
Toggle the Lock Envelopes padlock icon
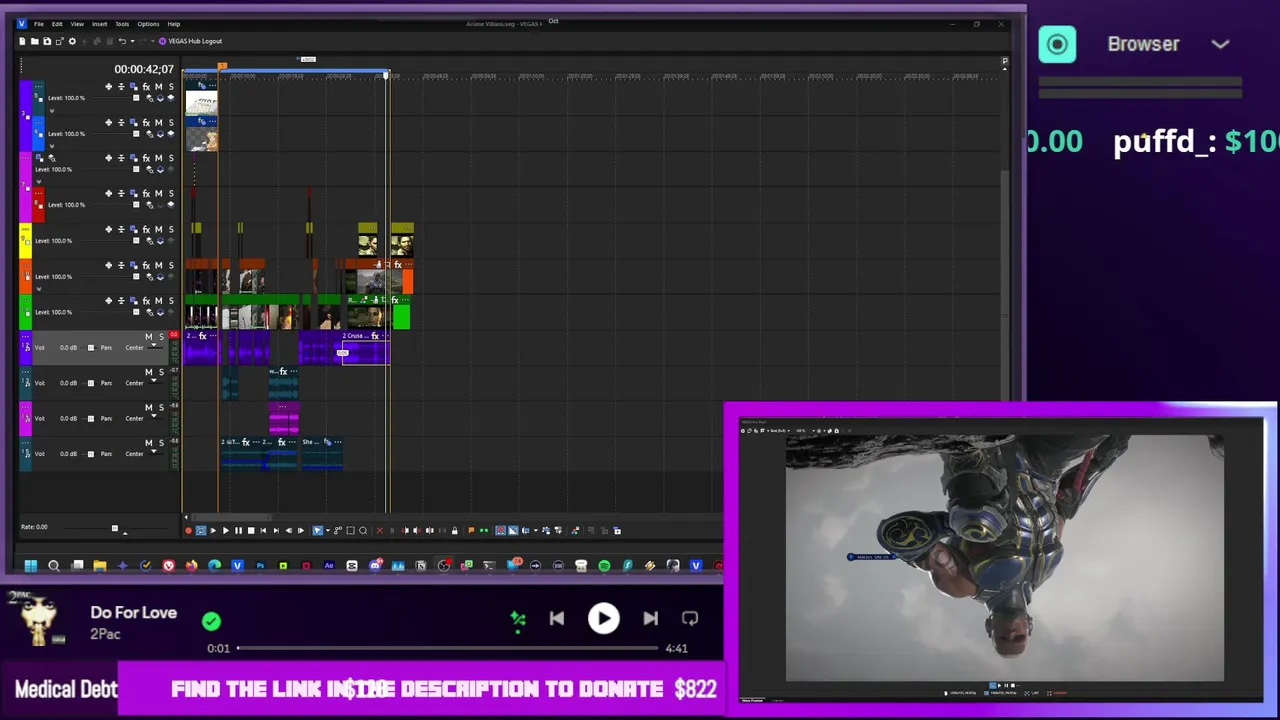(x=455, y=530)
